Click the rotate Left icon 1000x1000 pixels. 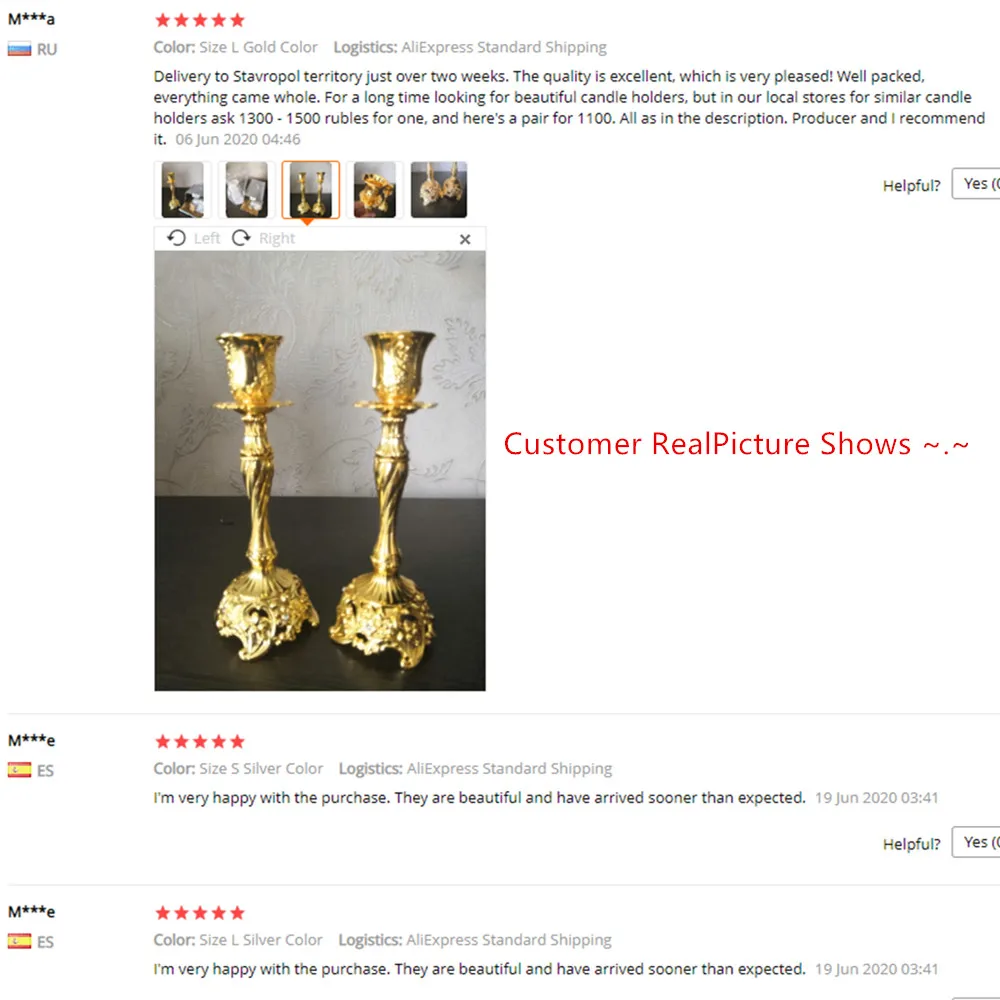[x=177, y=238]
